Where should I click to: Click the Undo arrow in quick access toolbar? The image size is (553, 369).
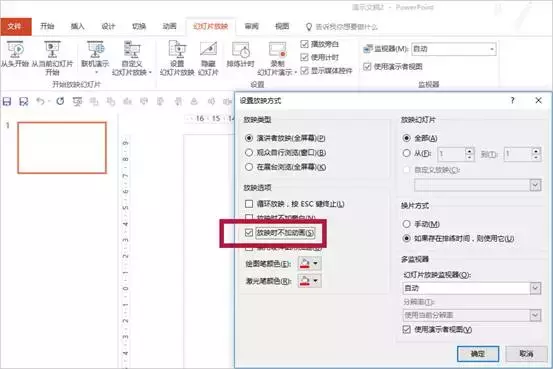pos(41,102)
